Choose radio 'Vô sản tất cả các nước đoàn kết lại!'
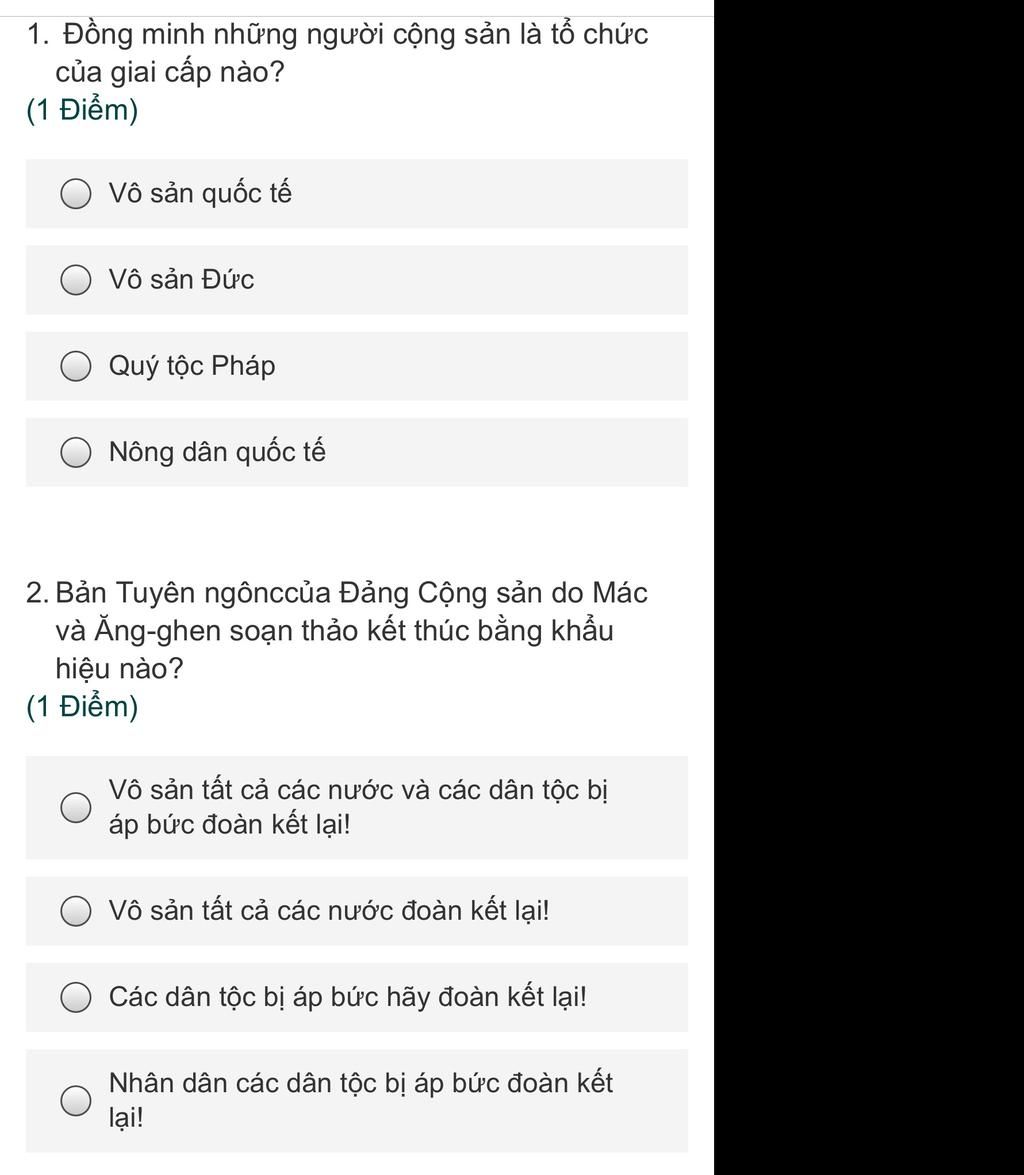The width and height of the screenshot is (1024, 1175). [76, 911]
